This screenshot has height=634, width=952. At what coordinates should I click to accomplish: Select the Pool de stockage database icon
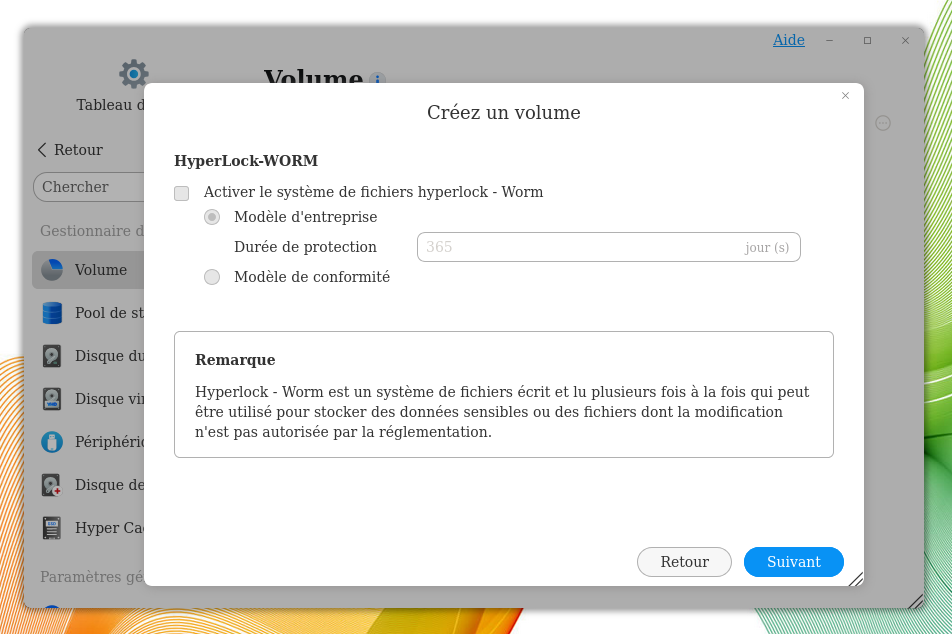[x=52, y=313]
